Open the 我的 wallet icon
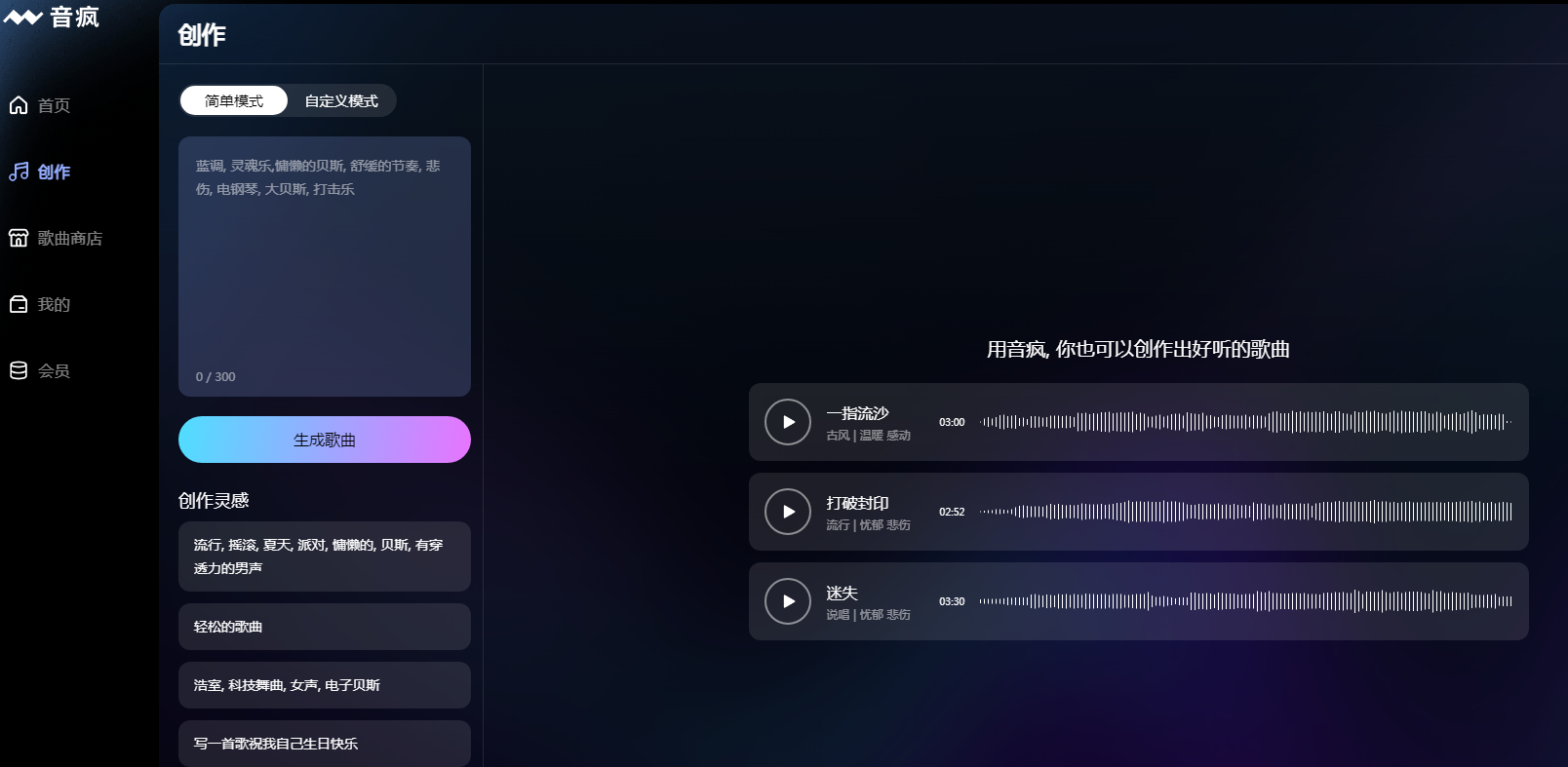The height and width of the screenshot is (767, 1568). click(x=19, y=304)
